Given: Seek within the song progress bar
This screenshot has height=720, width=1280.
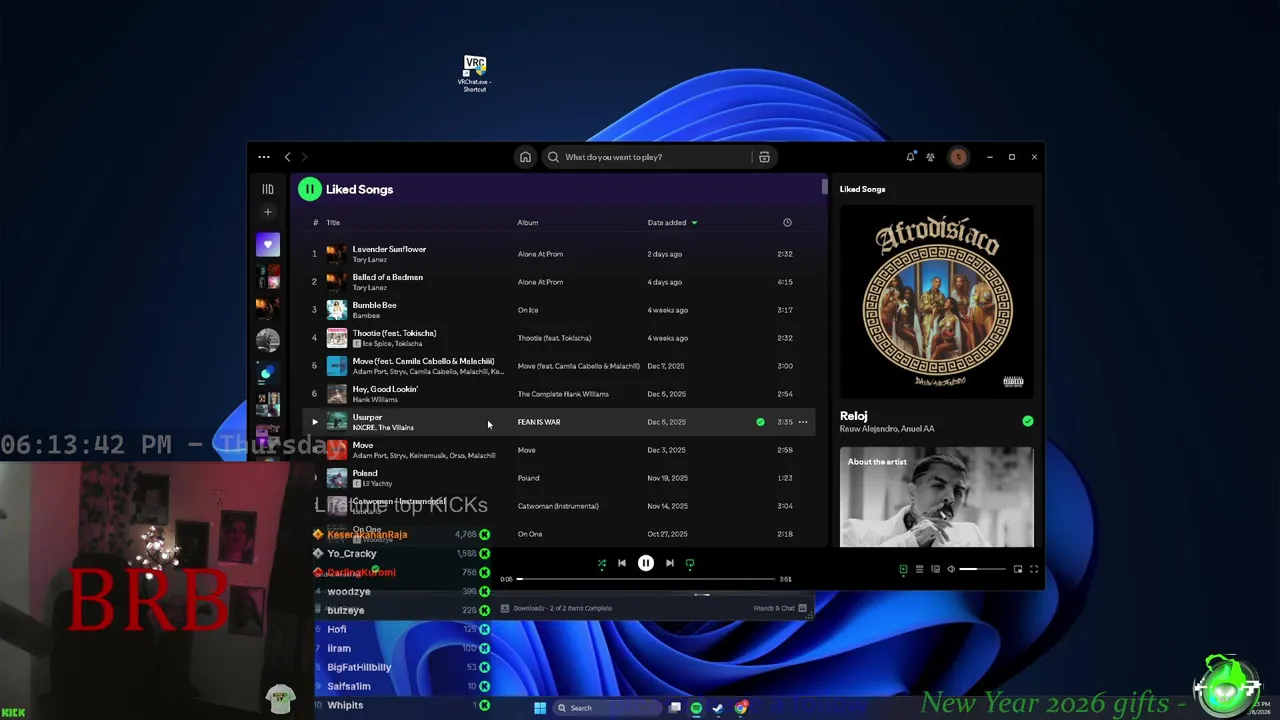Looking at the screenshot, I should tap(646, 579).
